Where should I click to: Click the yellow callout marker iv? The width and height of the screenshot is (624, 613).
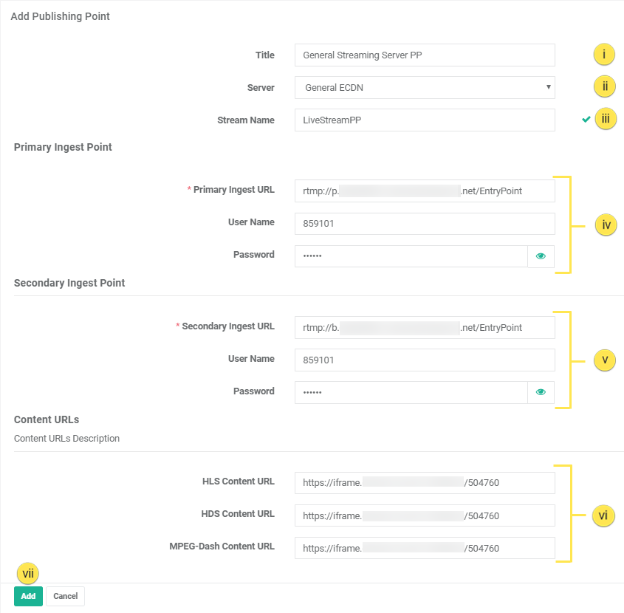606,225
